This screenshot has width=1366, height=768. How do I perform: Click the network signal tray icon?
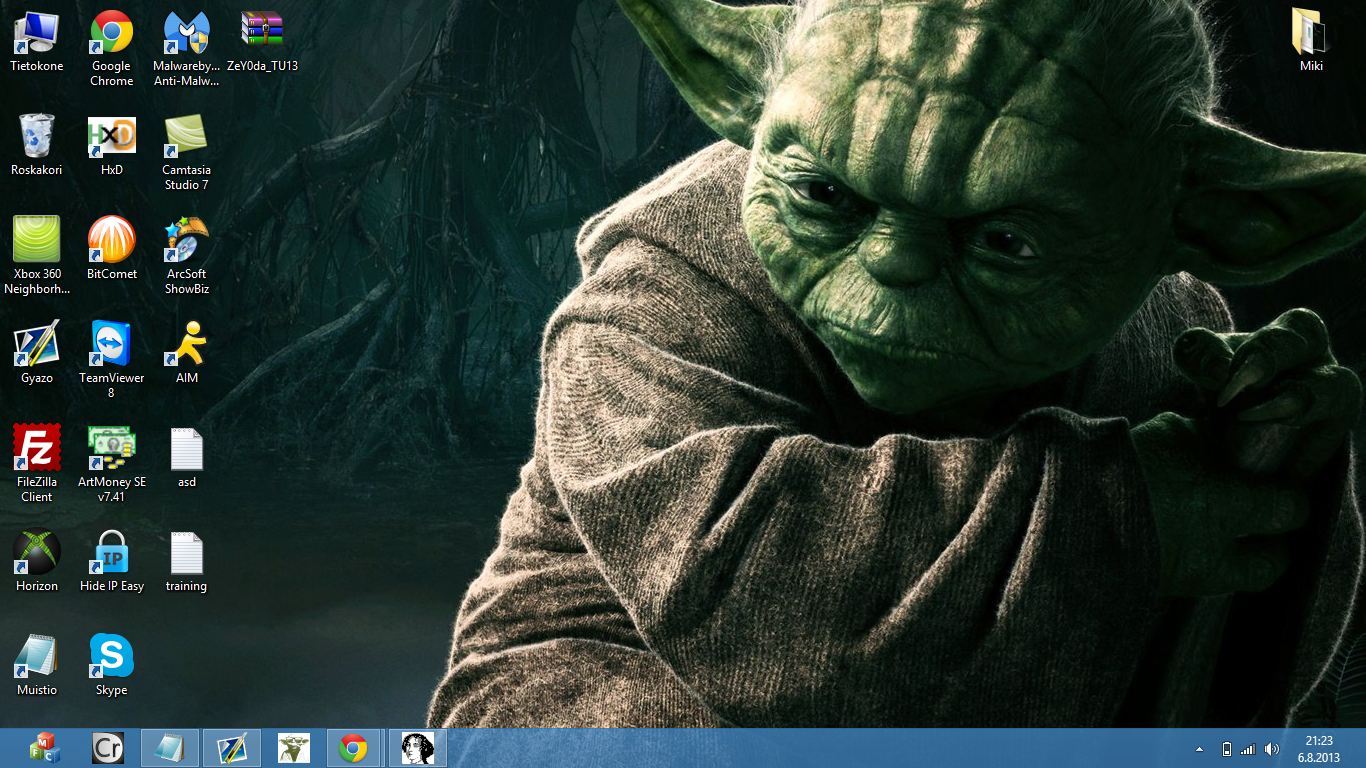click(1248, 749)
